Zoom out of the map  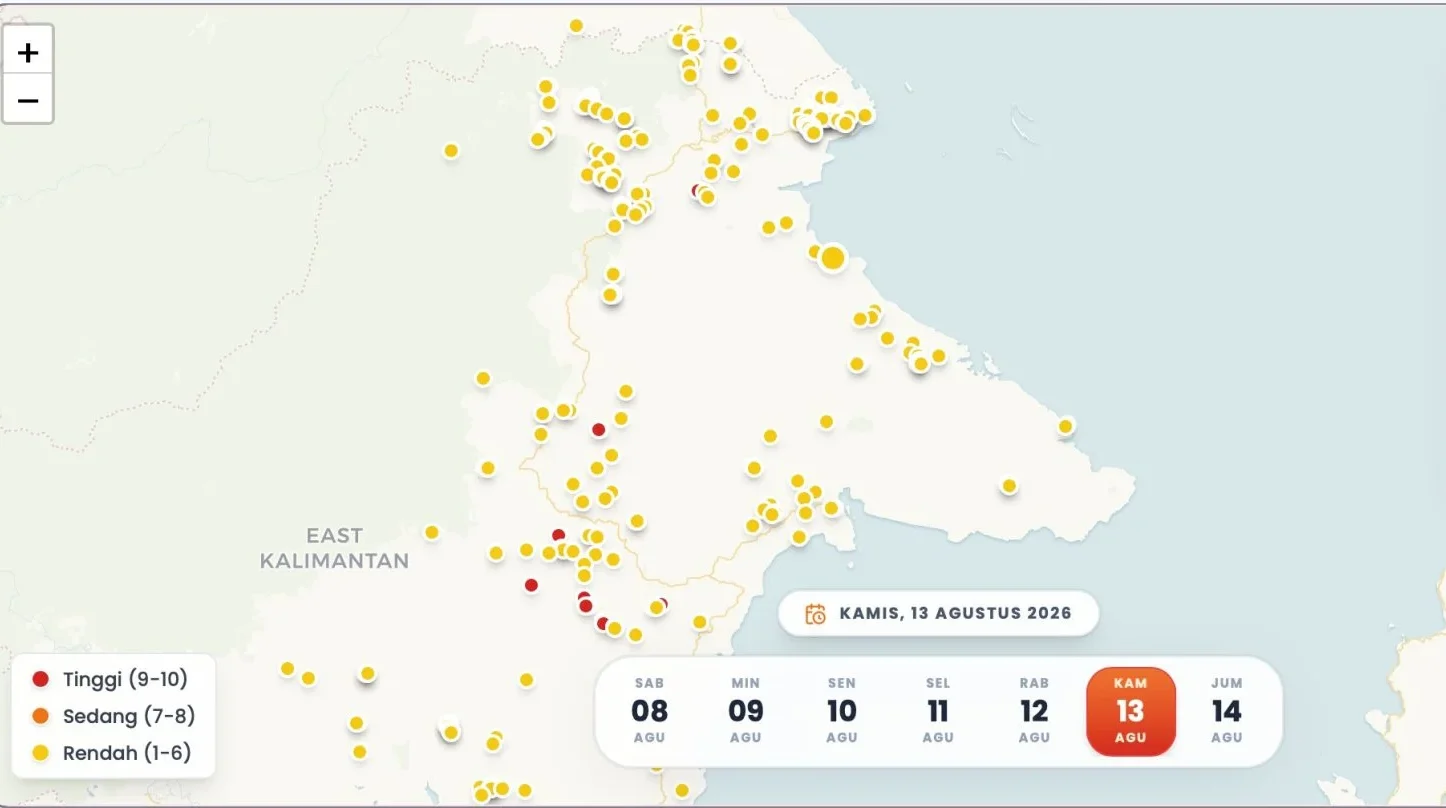click(28, 99)
